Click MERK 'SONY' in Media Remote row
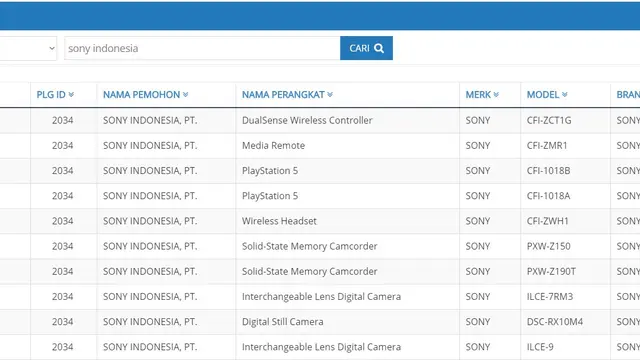Viewport: 640px width, 360px height. pyautogui.click(x=478, y=146)
